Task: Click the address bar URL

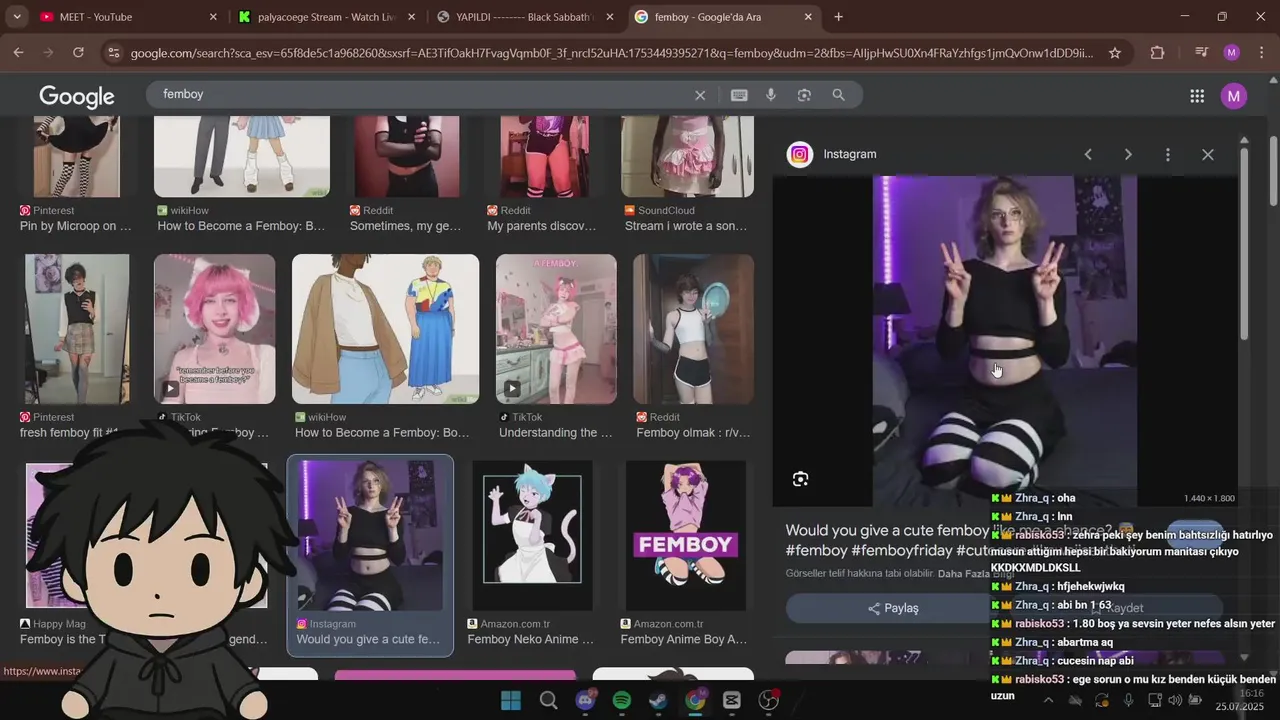Action: (x=610, y=53)
